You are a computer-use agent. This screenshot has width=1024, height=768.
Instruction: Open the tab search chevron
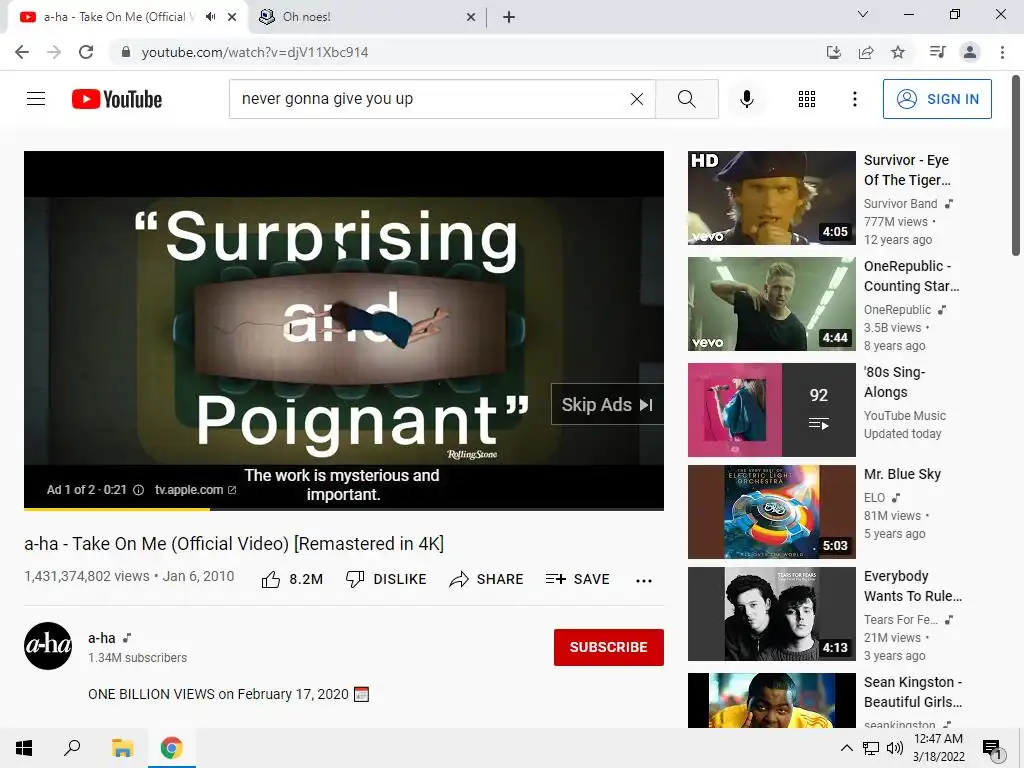(x=863, y=14)
